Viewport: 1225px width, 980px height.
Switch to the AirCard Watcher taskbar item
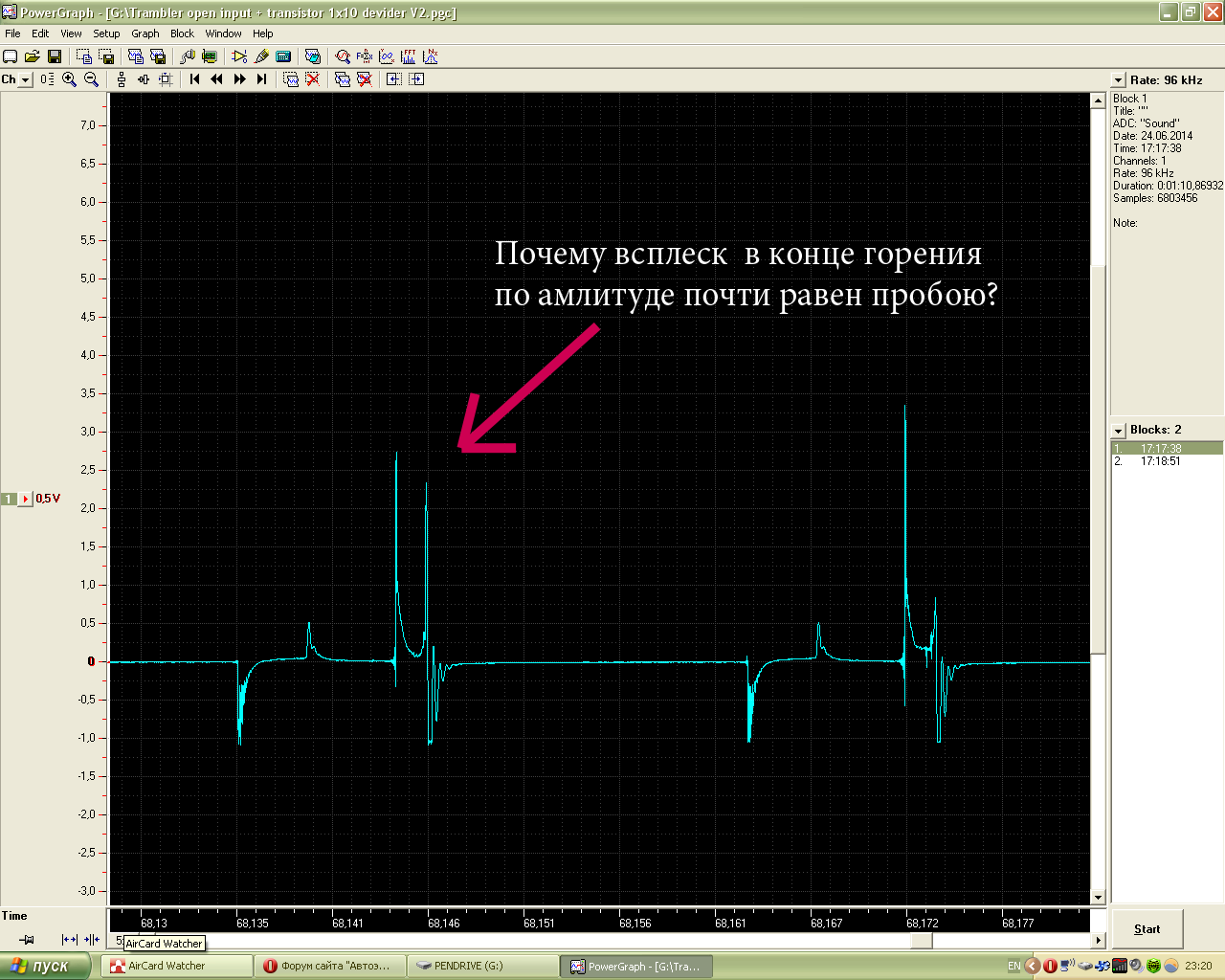[x=176, y=966]
